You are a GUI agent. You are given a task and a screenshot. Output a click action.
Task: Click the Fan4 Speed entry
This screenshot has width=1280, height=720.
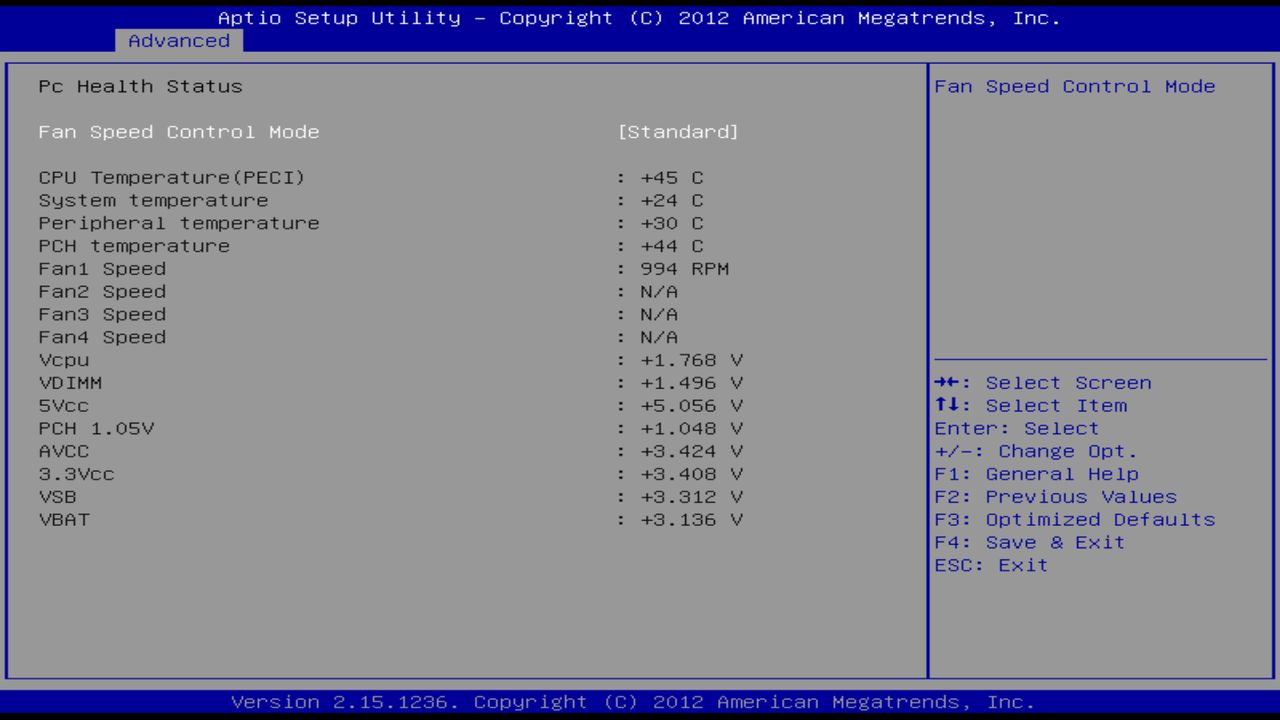coord(102,337)
